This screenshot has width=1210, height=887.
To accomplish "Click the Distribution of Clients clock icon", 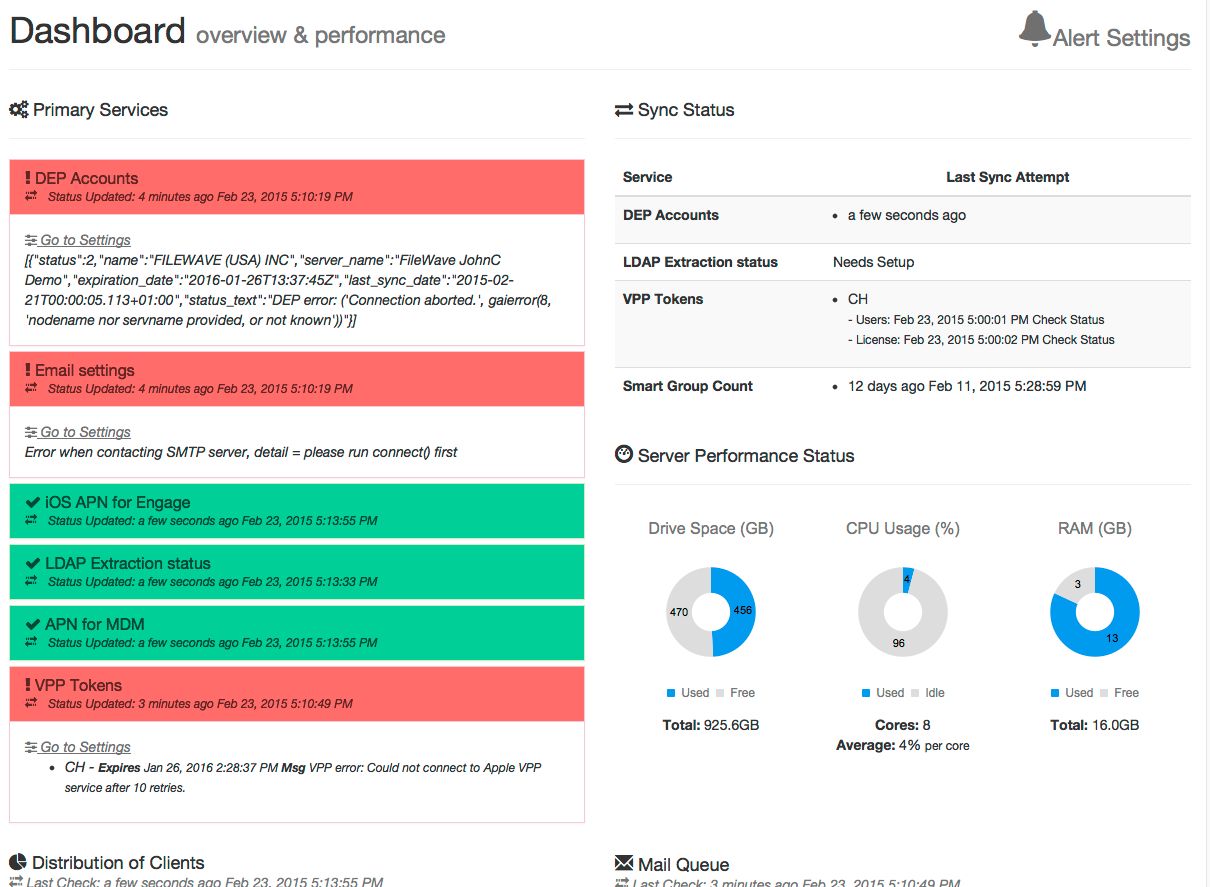I will [18, 861].
